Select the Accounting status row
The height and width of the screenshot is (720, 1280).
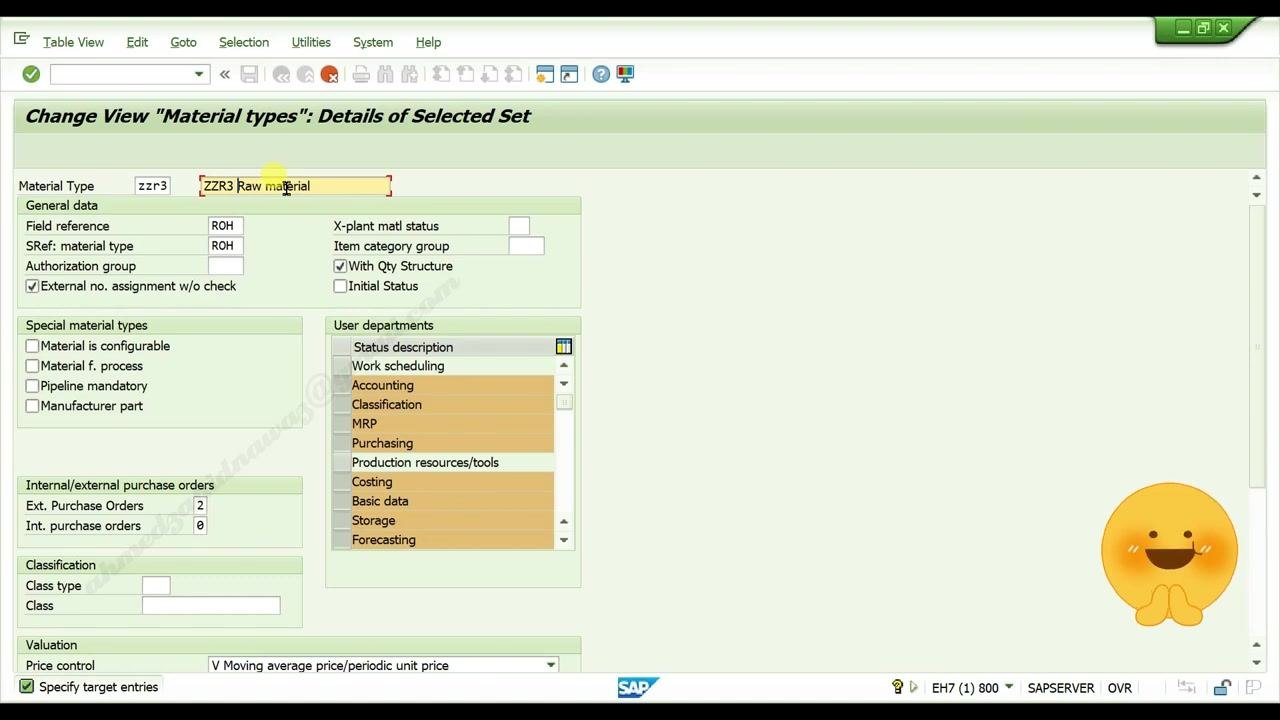[x=443, y=385]
